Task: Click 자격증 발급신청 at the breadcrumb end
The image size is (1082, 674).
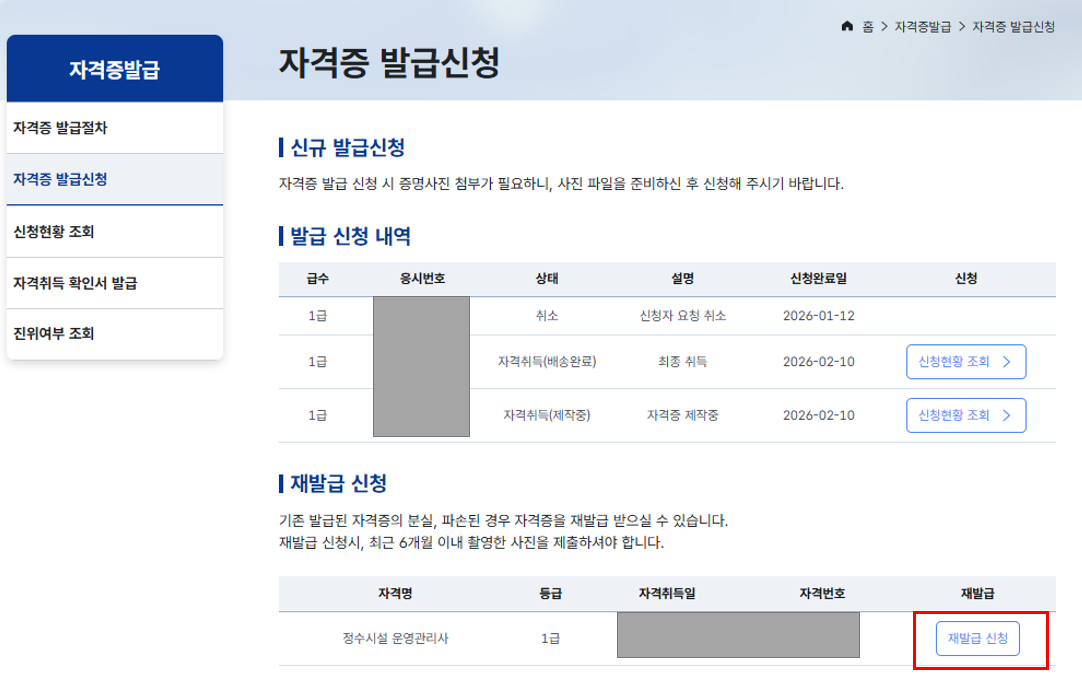Action: 1013,26
